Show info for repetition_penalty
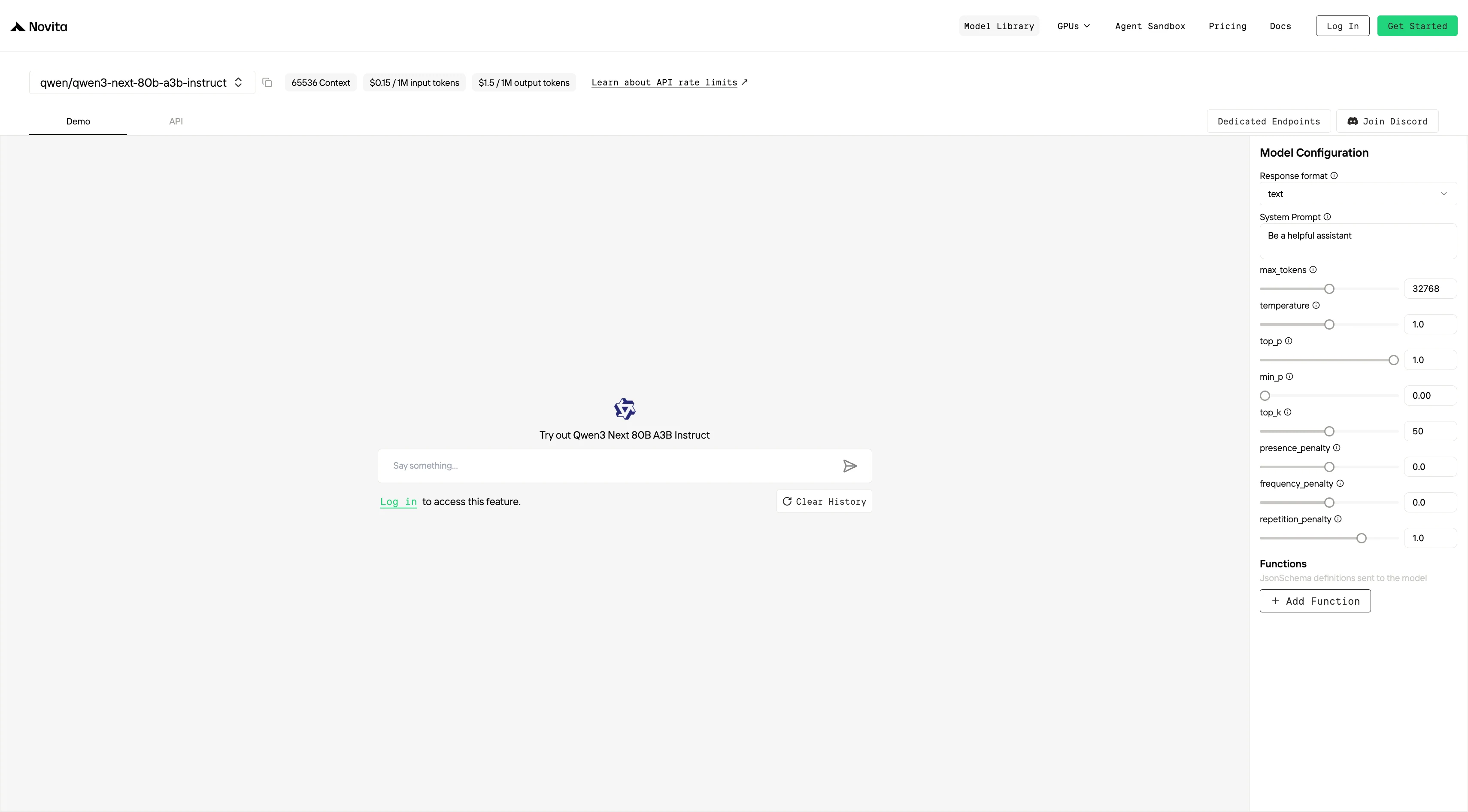The height and width of the screenshot is (812, 1468). point(1338,519)
